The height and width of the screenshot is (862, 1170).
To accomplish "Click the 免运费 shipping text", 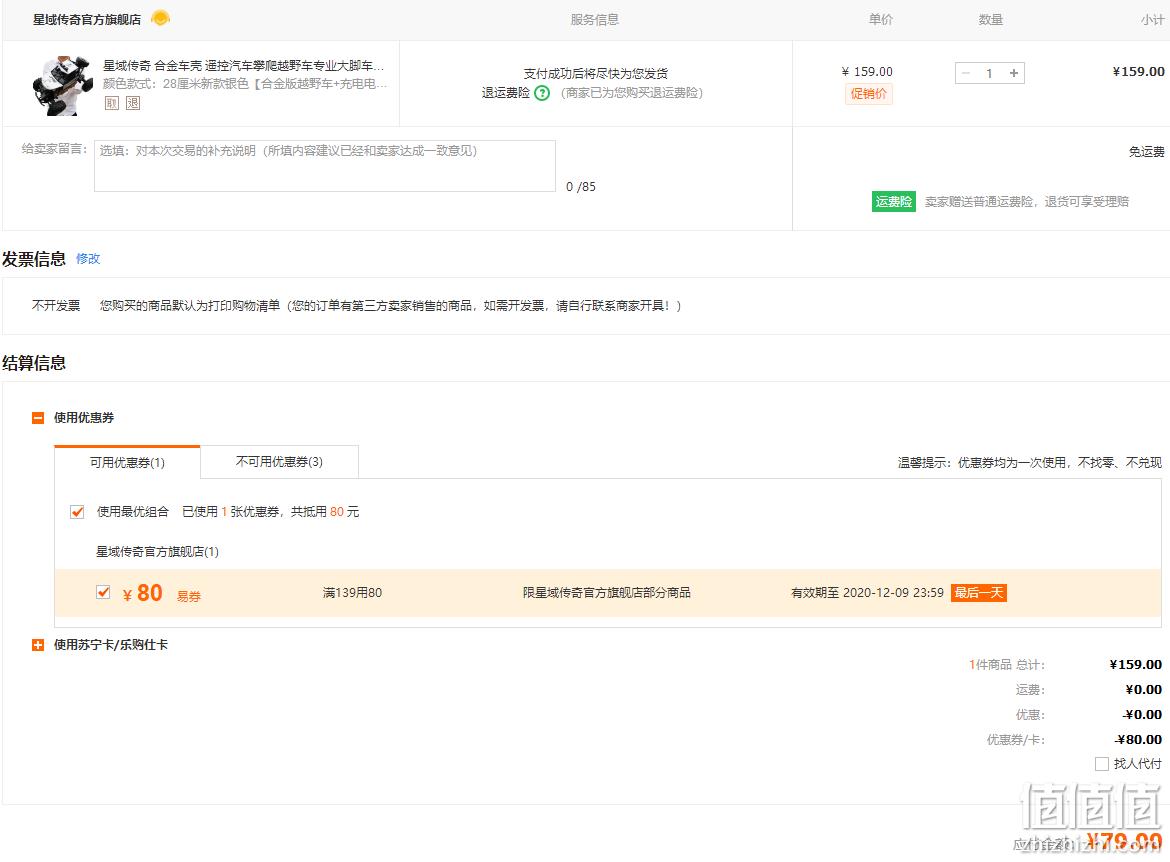I will pyautogui.click(x=1146, y=152).
